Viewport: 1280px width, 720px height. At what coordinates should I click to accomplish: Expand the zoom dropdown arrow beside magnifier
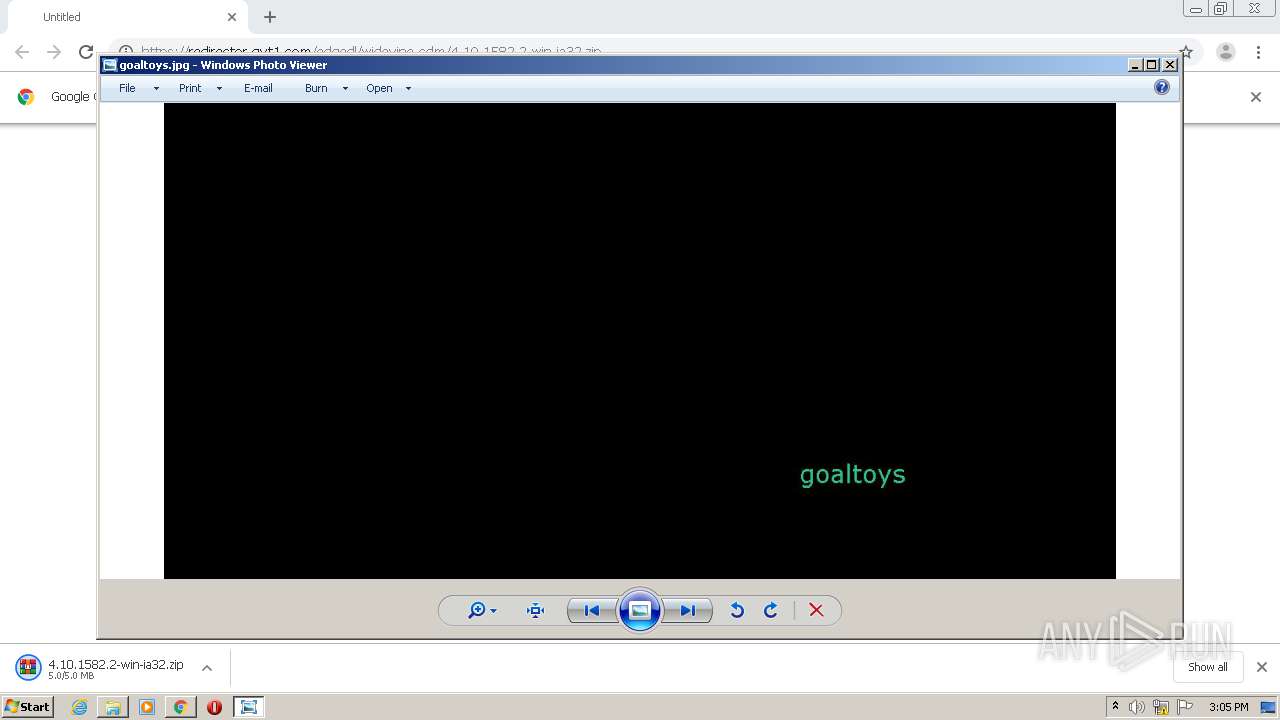point(493,611)
